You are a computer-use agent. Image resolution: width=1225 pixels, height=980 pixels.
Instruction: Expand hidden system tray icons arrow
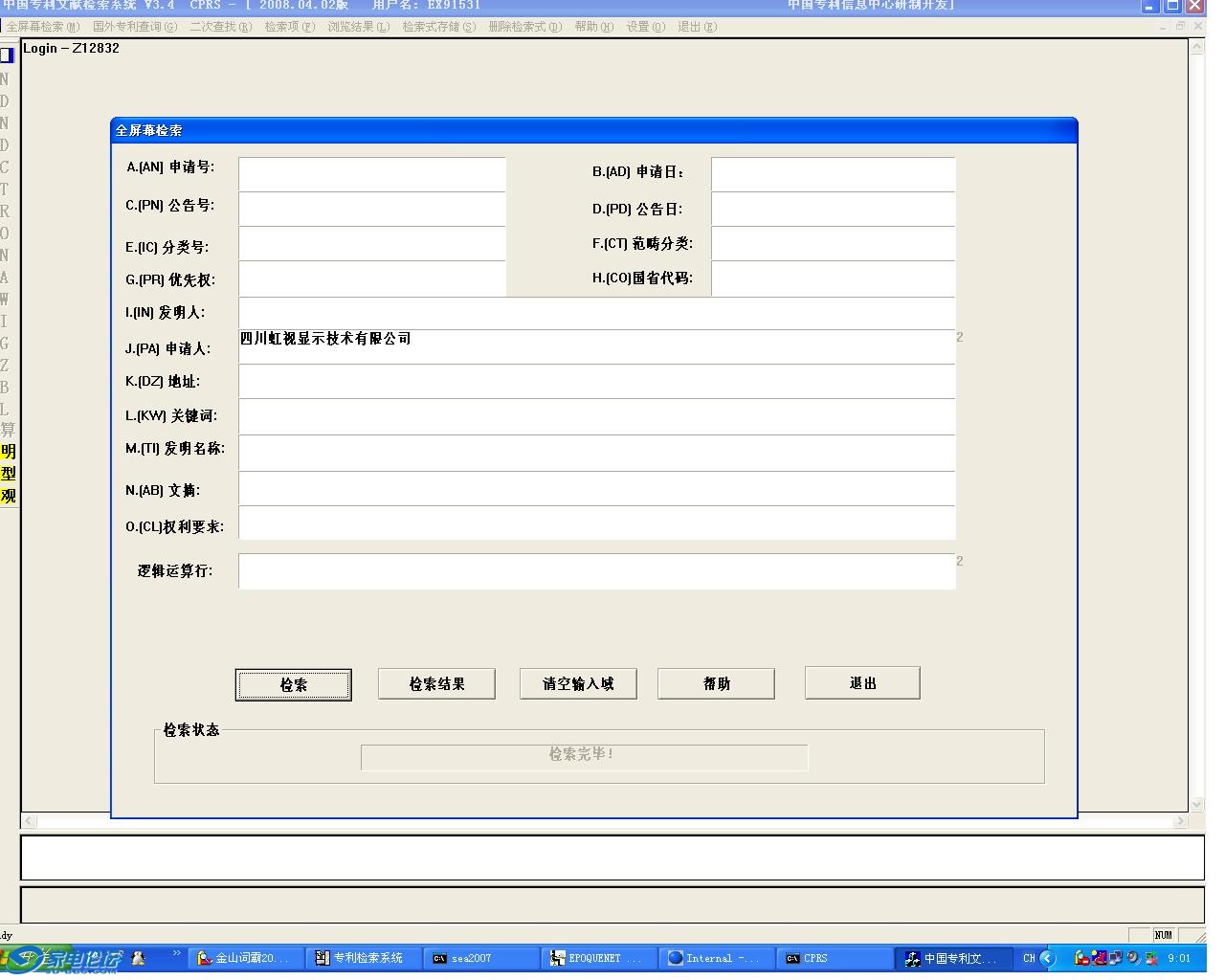point(1048,958)
